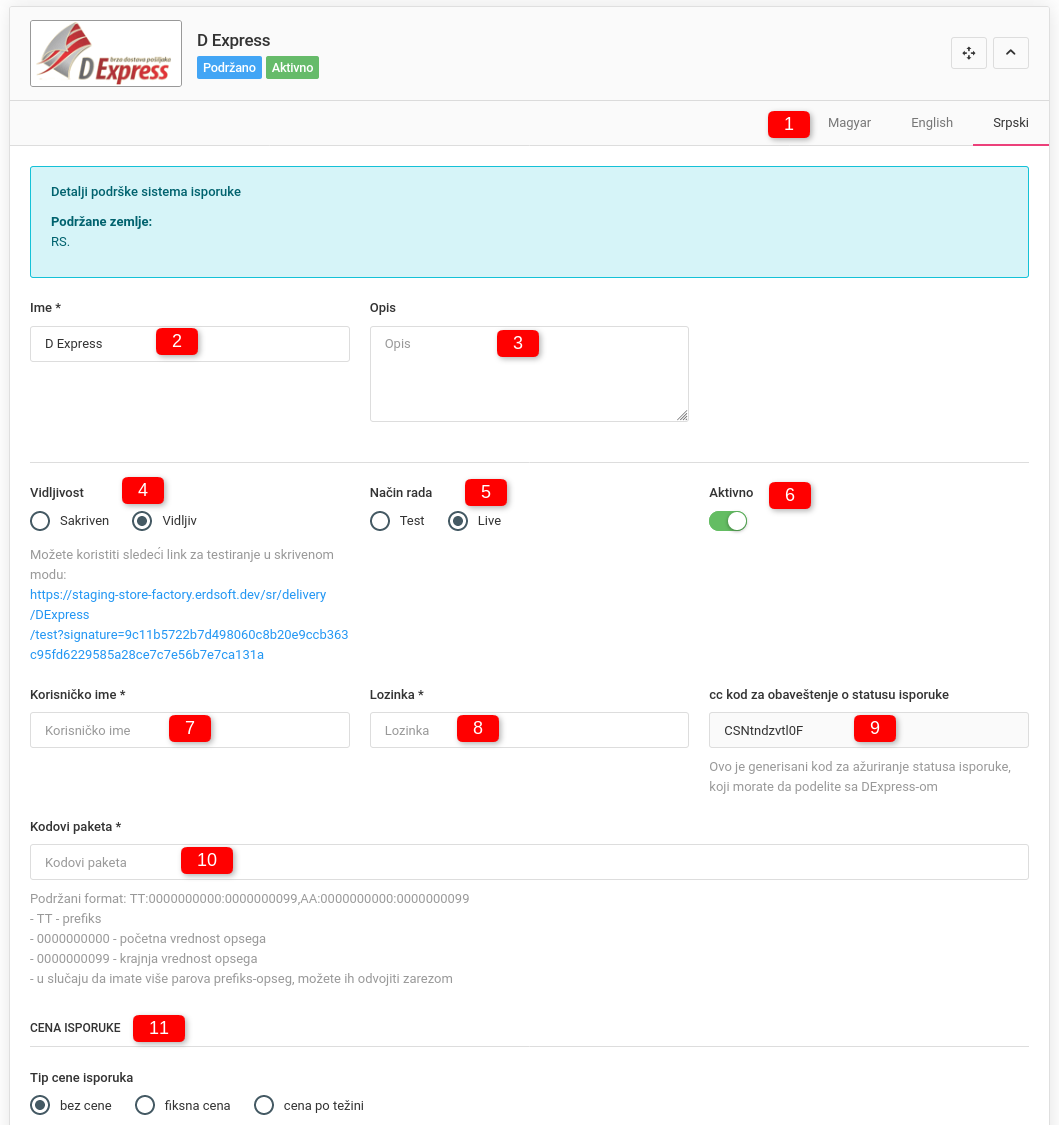1059x1125 pixels.
Task: Select the fiksna cena price option
Action: point(145,1105)
